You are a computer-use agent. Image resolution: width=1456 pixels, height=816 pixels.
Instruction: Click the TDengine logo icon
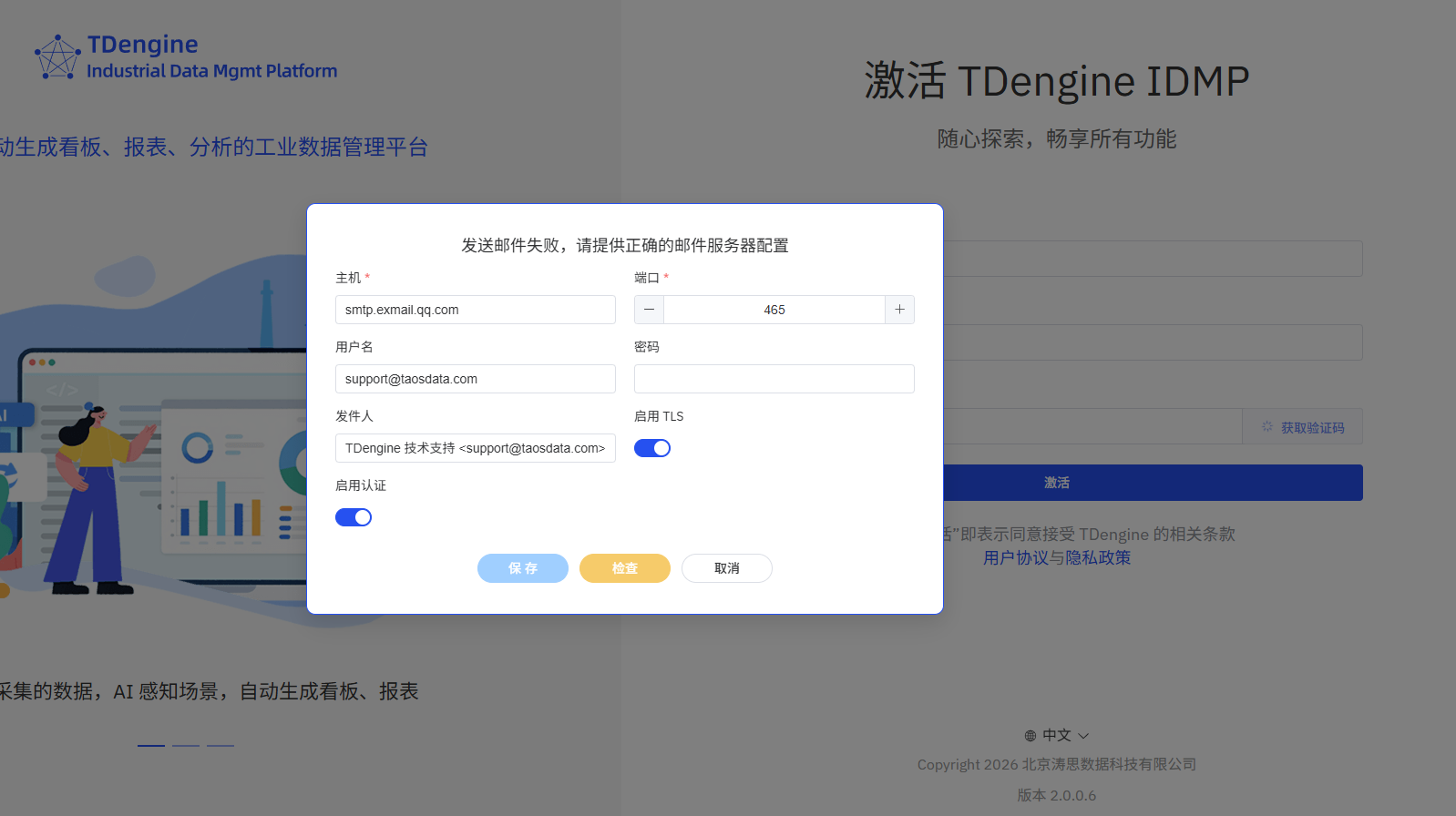(57, 57)
